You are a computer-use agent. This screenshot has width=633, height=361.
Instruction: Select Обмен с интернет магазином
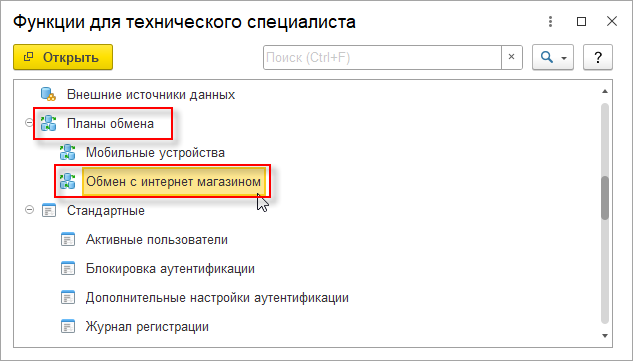[173, 182]
